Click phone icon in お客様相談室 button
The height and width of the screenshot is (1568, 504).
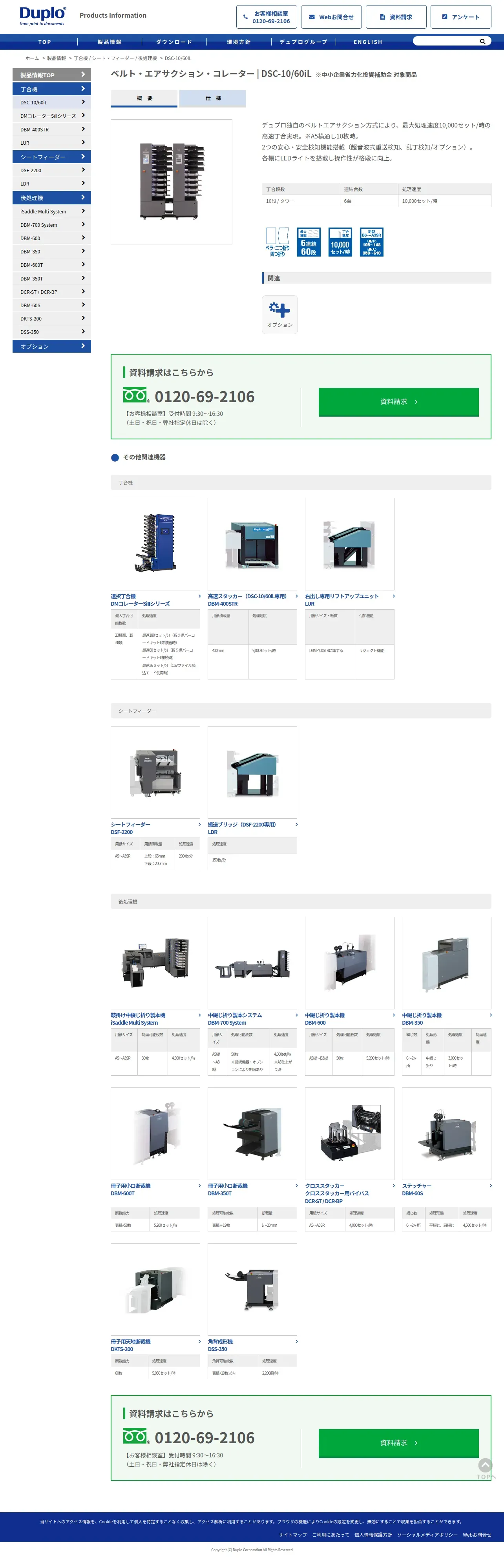pyautogui.click(x=245, y=17)
